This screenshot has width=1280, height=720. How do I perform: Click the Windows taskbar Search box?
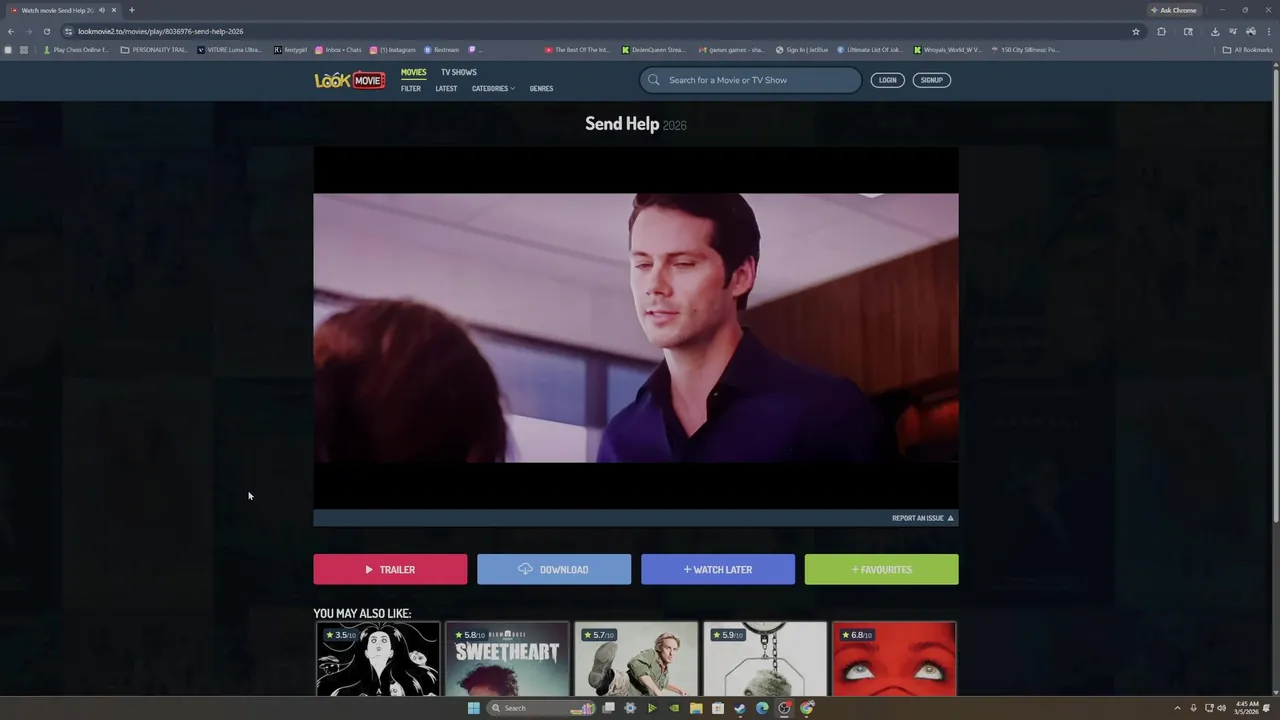tap(540, 708)
